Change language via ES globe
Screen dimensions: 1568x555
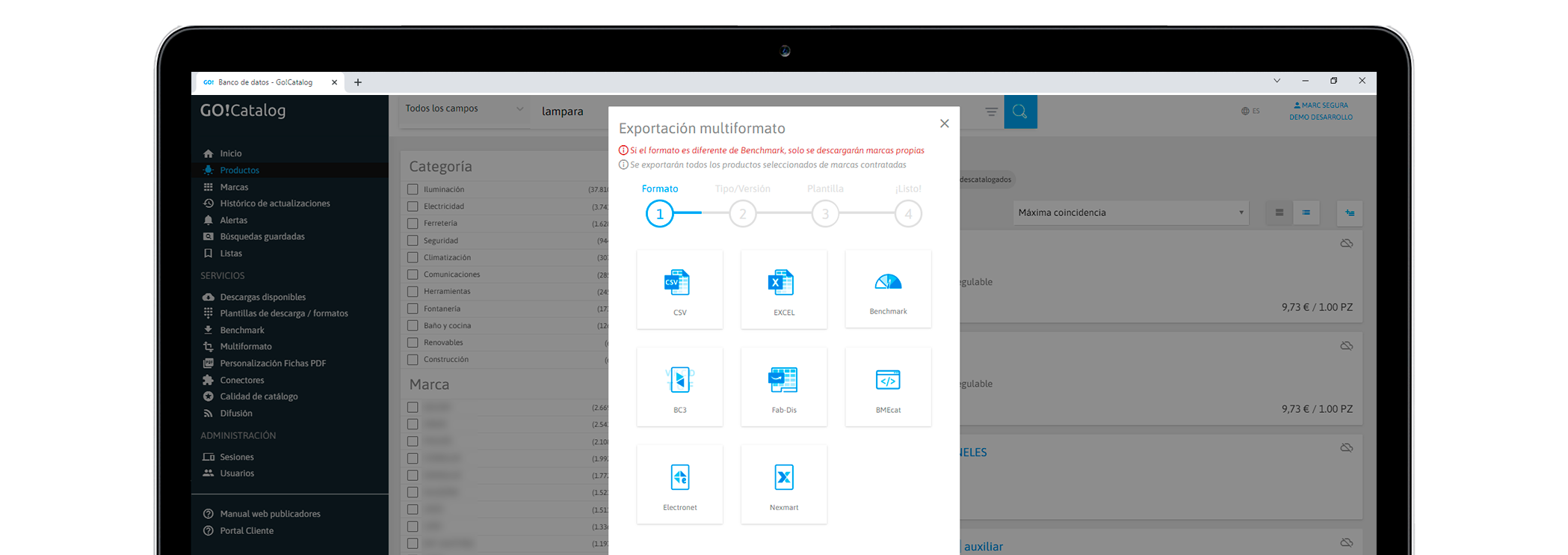pos(1250,111)
